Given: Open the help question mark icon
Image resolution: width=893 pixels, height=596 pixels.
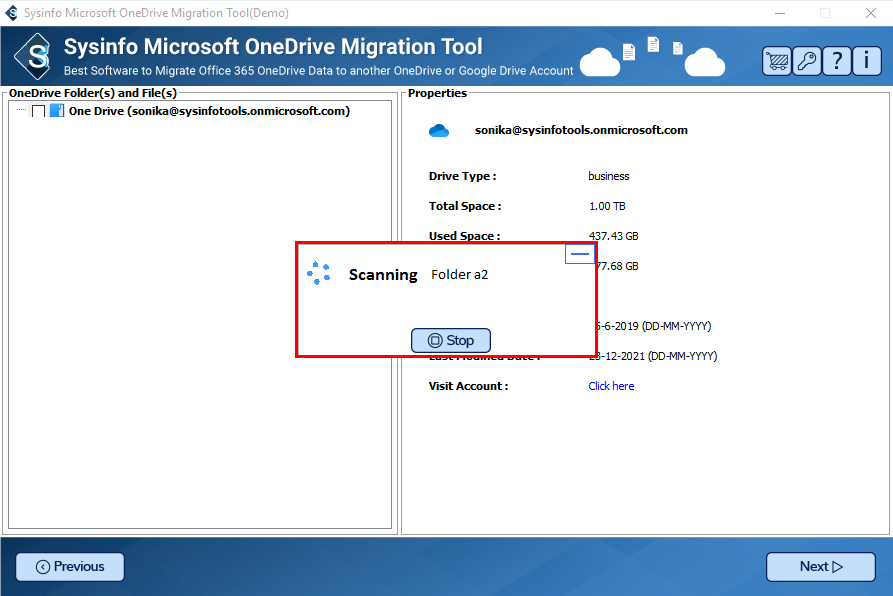Looking at the screenshot, I should (x=837, y=60).
